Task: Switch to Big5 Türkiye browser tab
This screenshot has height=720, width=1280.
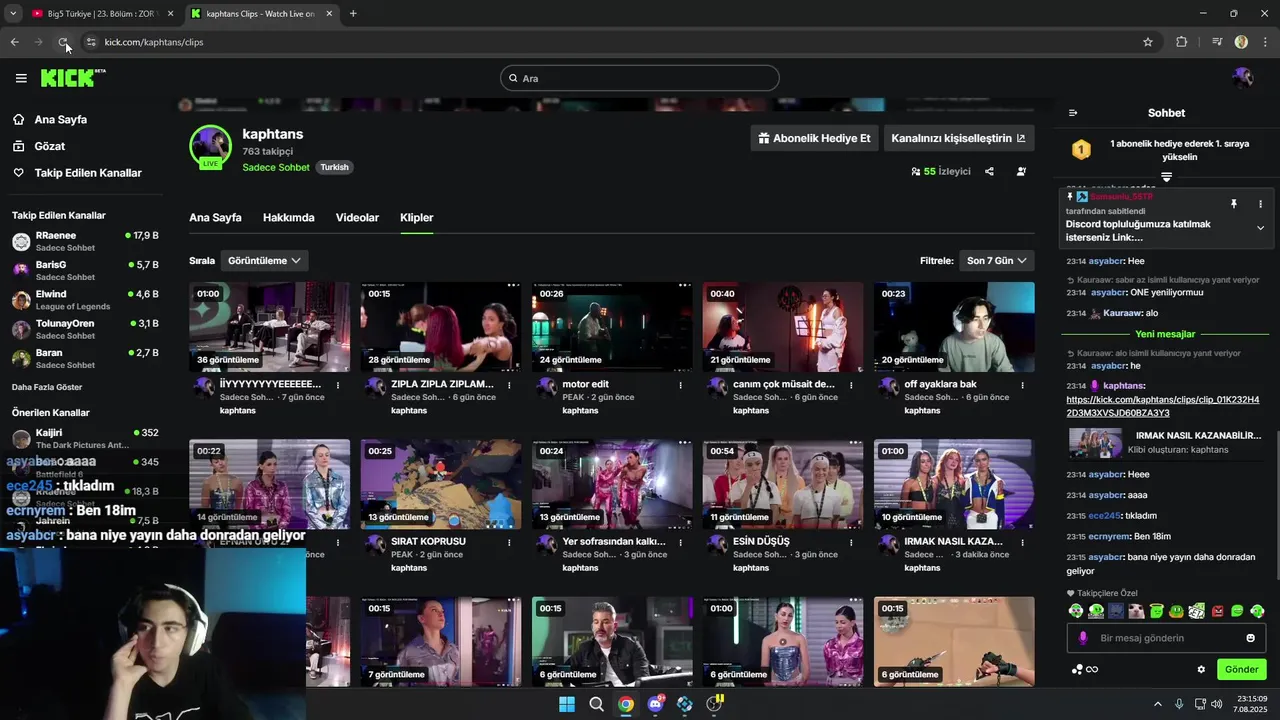Action: tap(101, 13)
